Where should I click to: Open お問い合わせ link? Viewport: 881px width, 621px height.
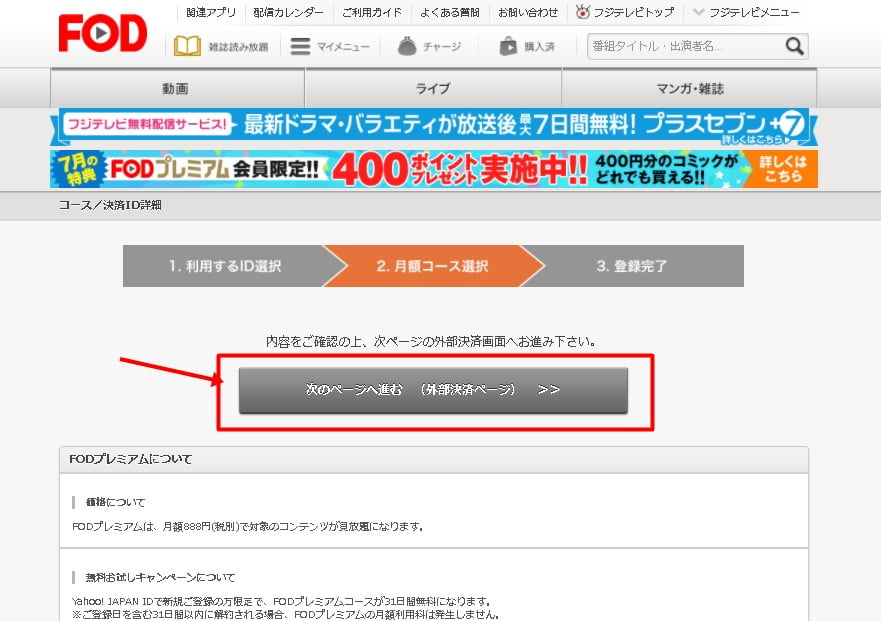pyautogui.click(x=528, y=12)
